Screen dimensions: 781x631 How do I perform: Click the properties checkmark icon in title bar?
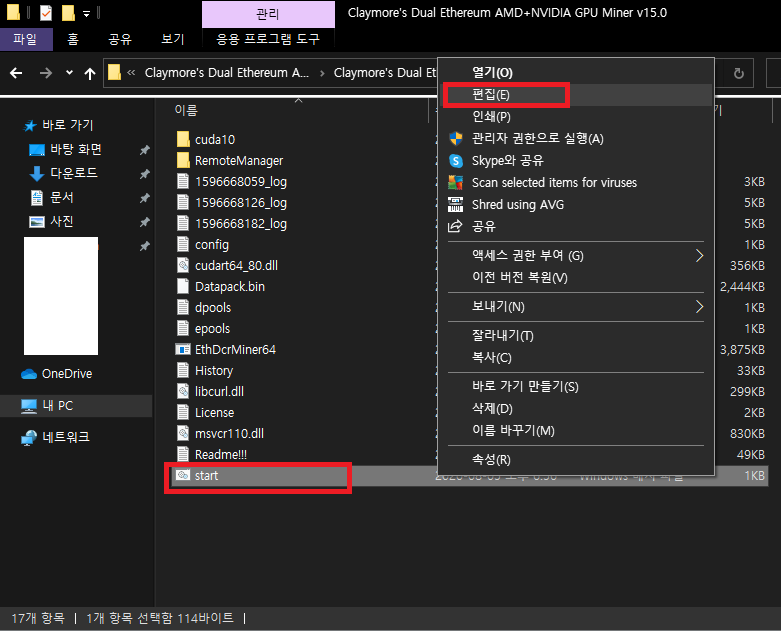46,13
